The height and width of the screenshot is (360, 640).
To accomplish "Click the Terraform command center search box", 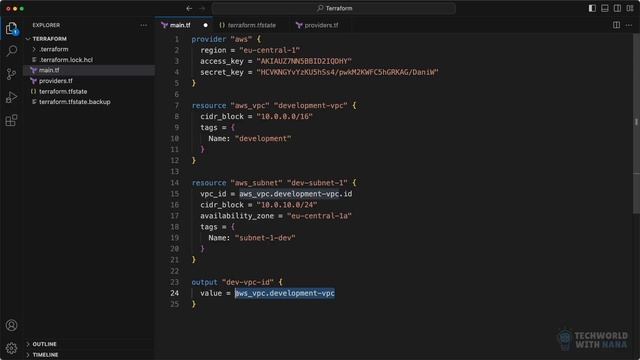I will [x=333, y=8].
